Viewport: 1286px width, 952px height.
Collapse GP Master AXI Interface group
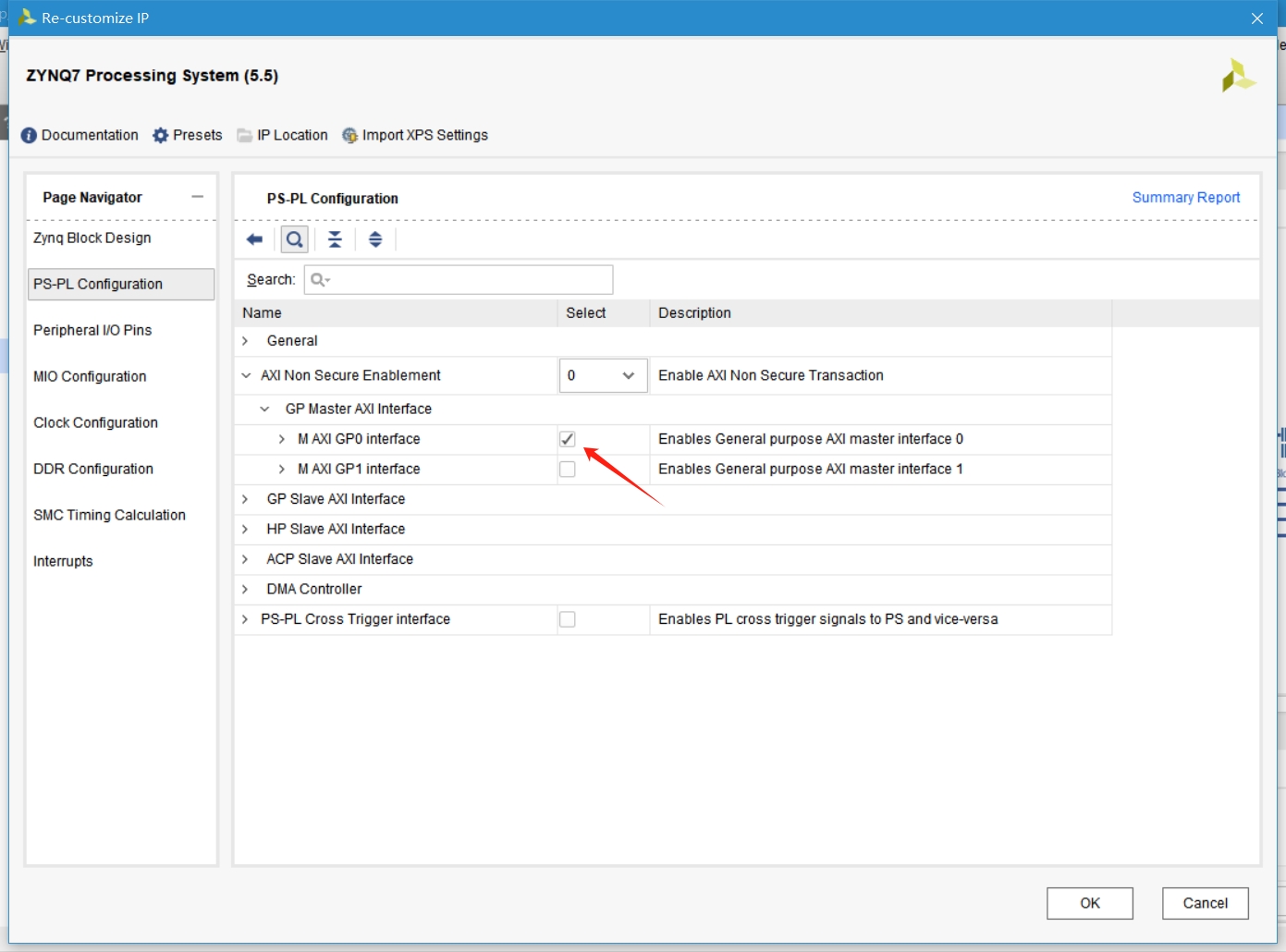tap(264, 409)
